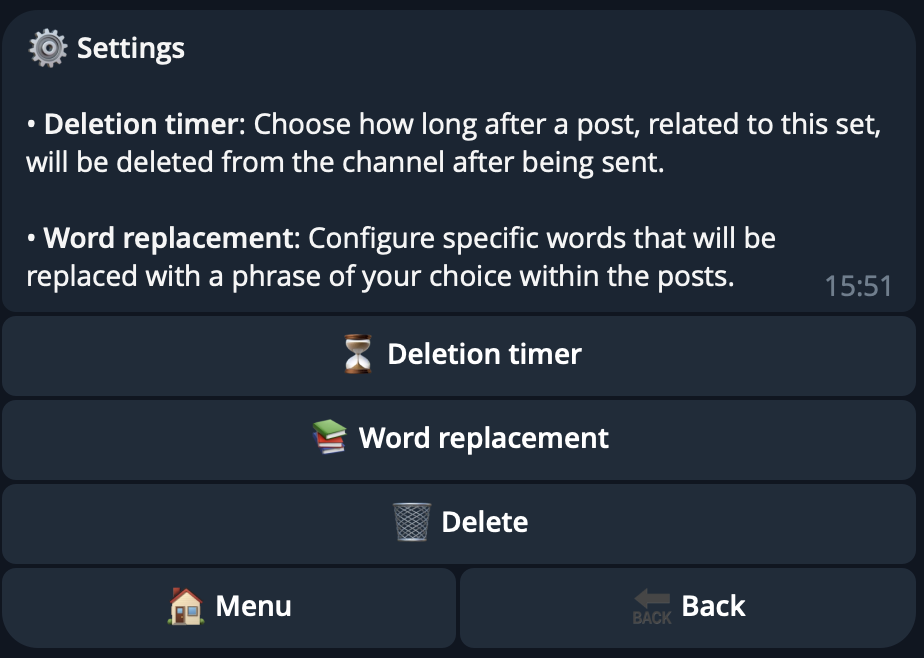Click the trash can icon on Delete
Image resolution: width=924 pixels, height=658 pixels.
click(x=411, y=522)
